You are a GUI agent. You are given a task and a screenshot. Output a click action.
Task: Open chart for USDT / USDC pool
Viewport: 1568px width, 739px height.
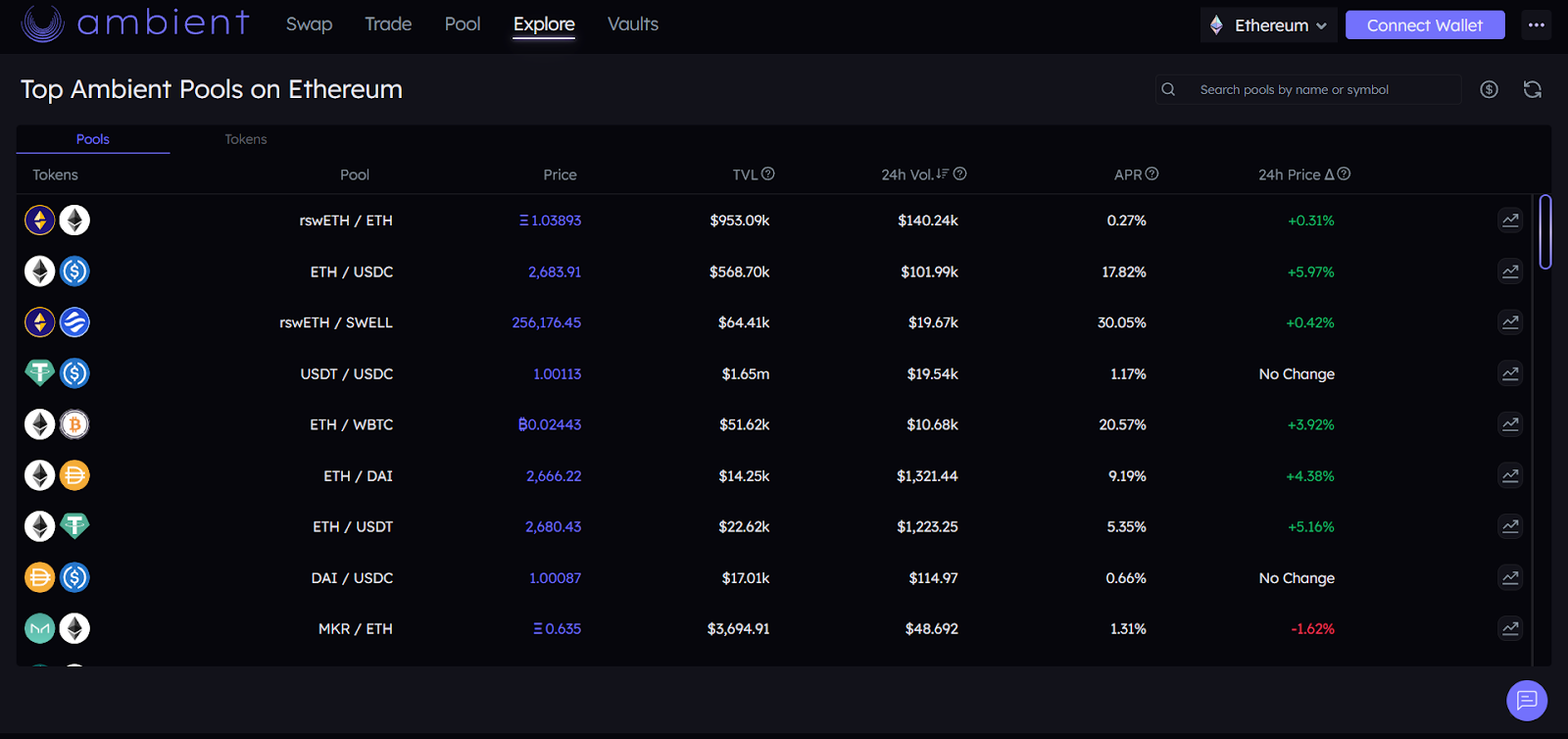click(x=1510, y=373)
